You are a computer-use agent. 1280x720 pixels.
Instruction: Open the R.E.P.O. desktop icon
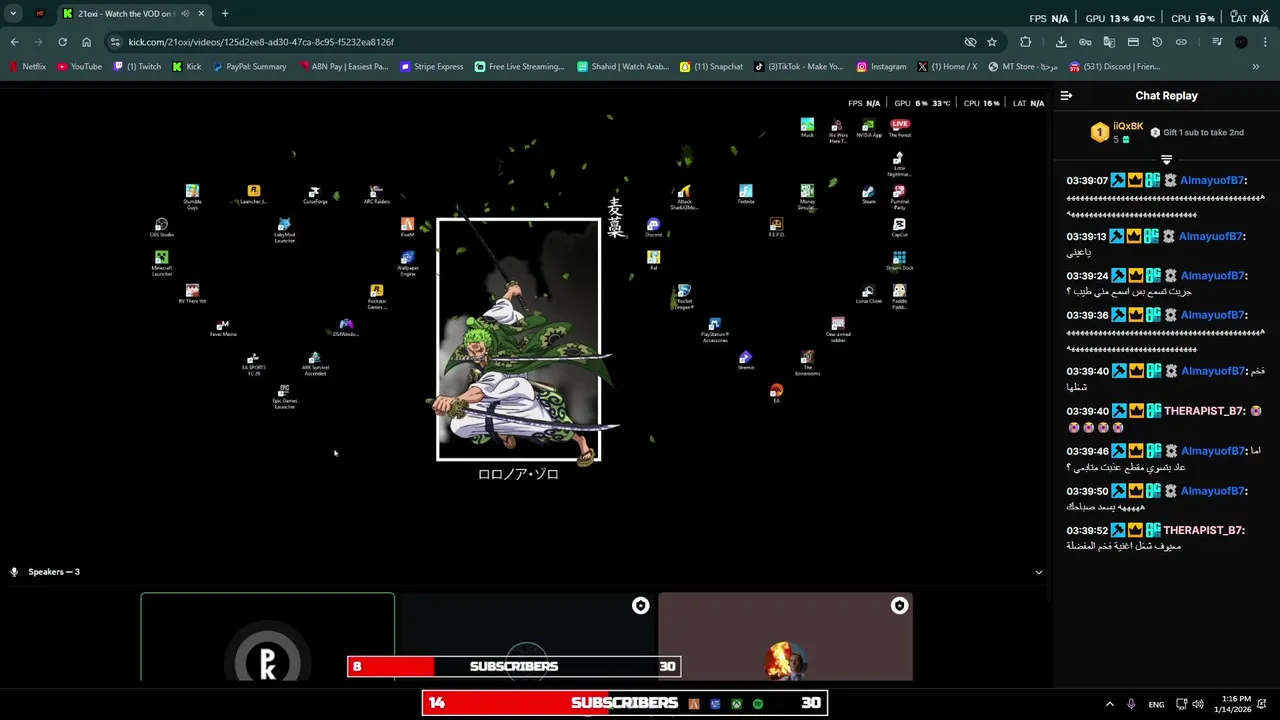coord(776,227)
